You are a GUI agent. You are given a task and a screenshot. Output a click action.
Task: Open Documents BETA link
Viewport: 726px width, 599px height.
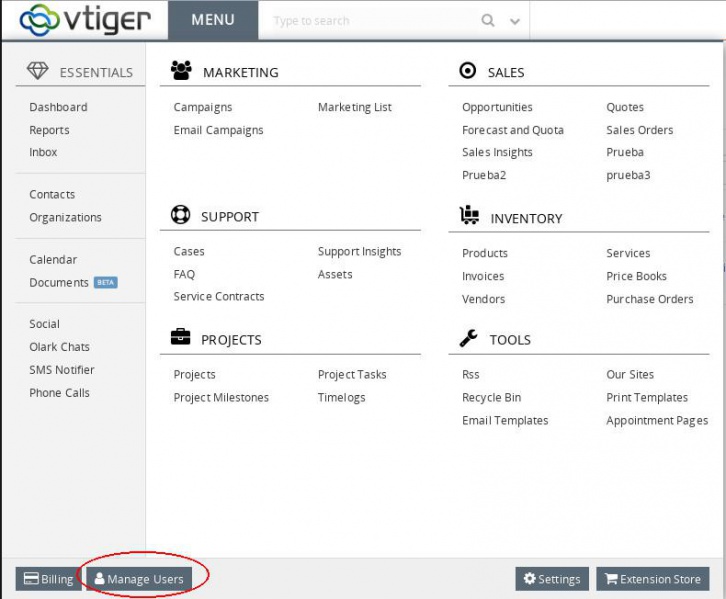pyautogui.click(x=59, y=283)
